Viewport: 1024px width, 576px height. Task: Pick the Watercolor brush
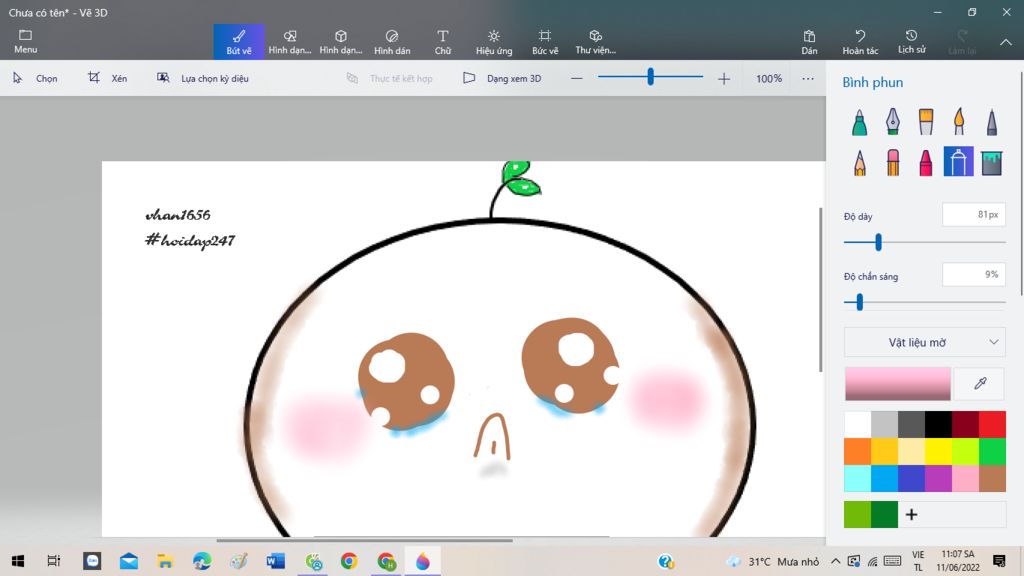[x=959, y=122]
